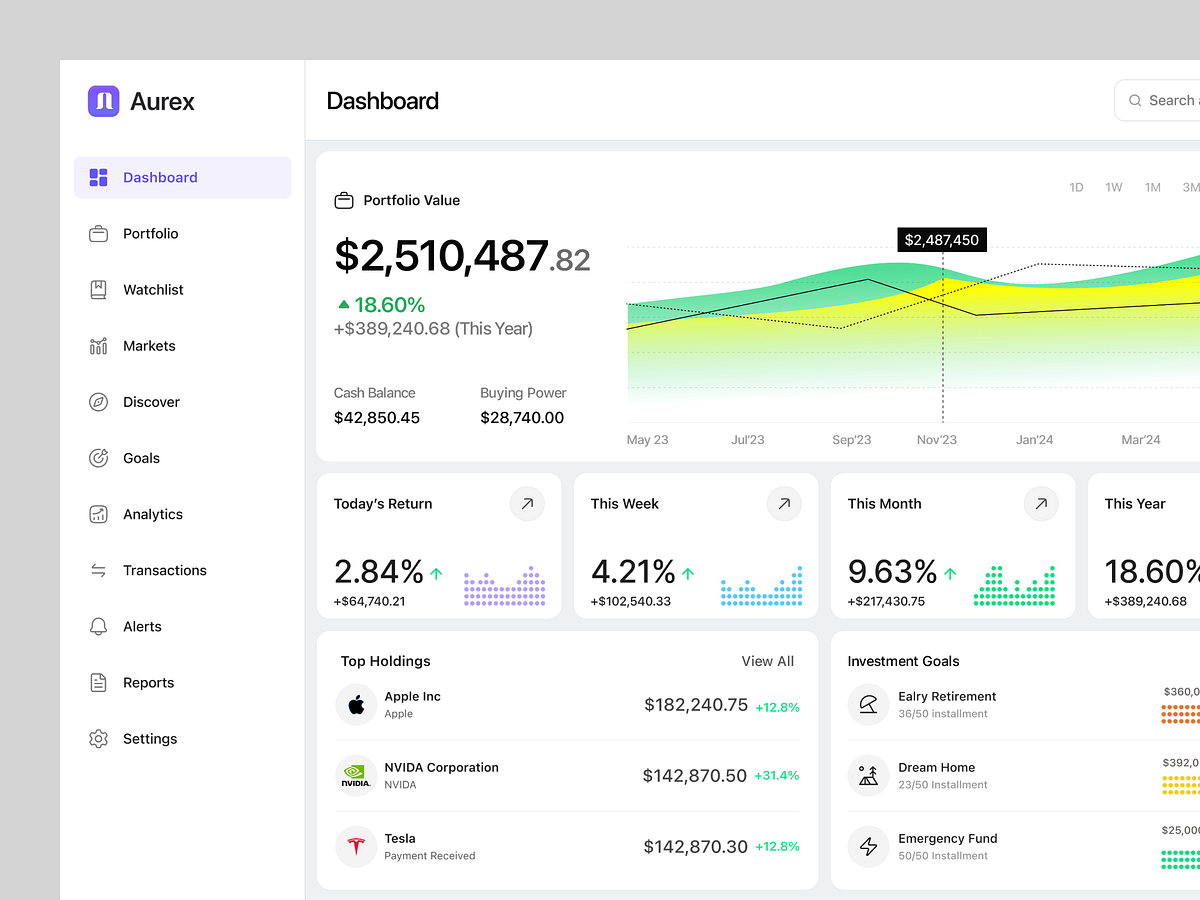Click the Portfolio Value briefcase icon
The image size is (1200, 900).
pyautogui.click(x=344, y=200)
